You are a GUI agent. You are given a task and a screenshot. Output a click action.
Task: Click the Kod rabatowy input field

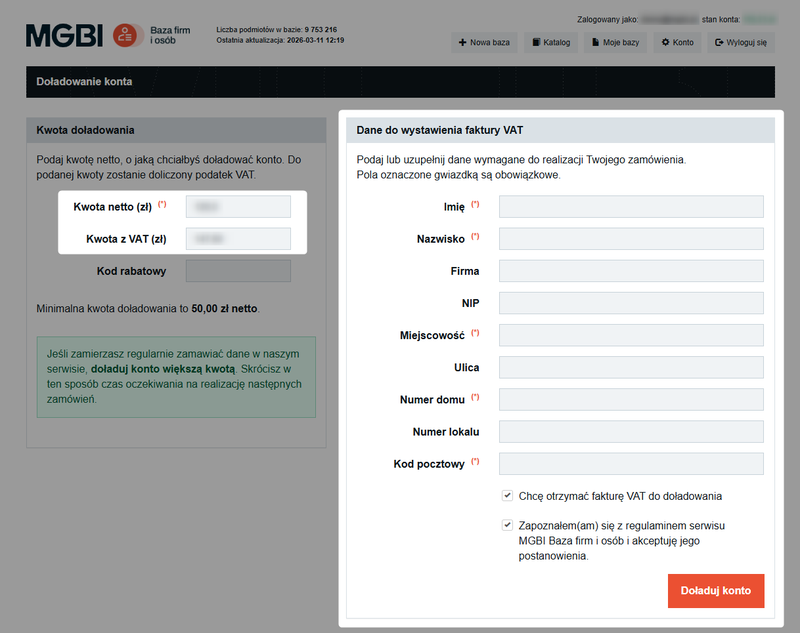pyautogui.click(x=237, y=270)
